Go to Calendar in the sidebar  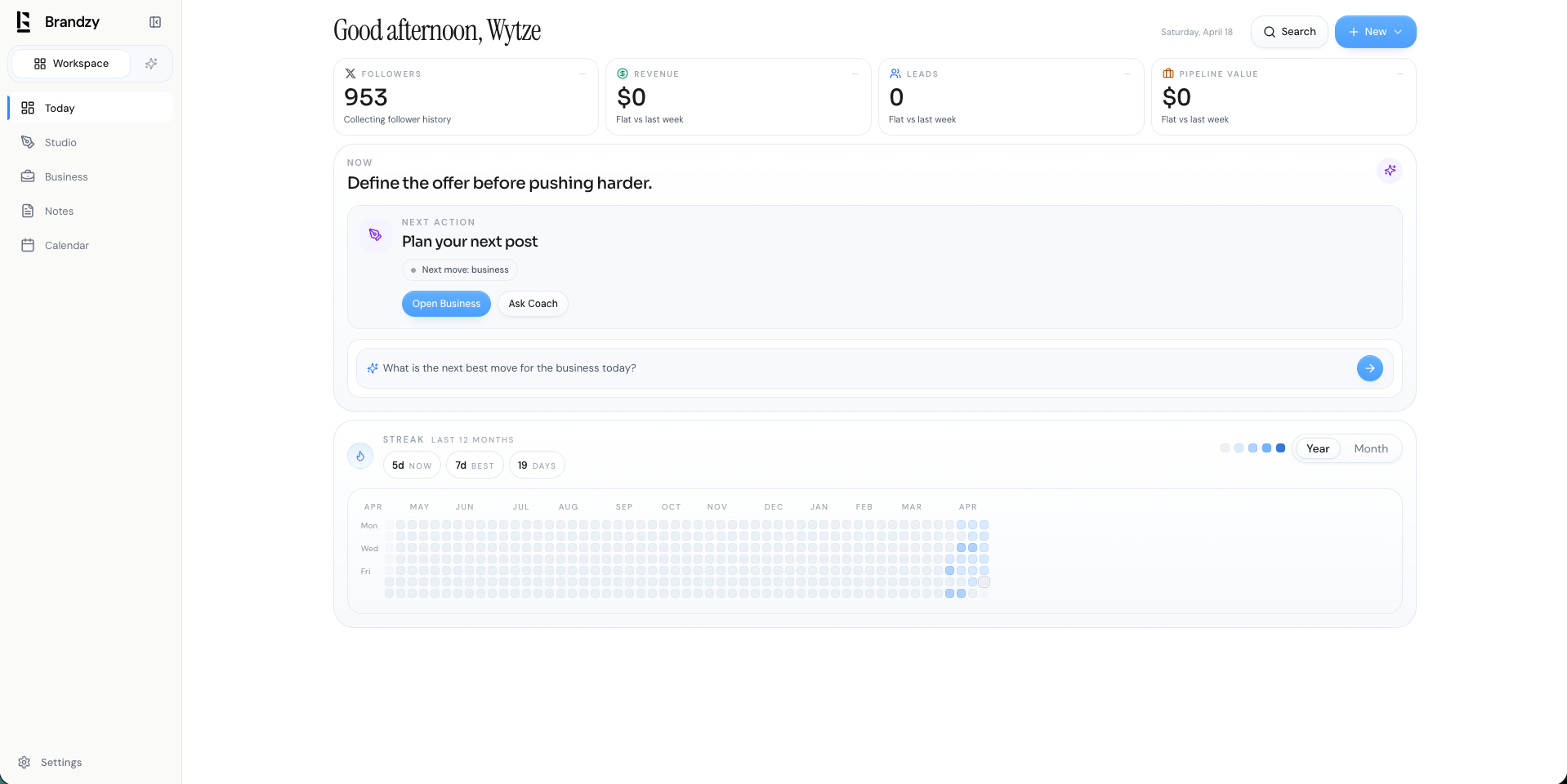pyautogui.click(x=66, y=245)
